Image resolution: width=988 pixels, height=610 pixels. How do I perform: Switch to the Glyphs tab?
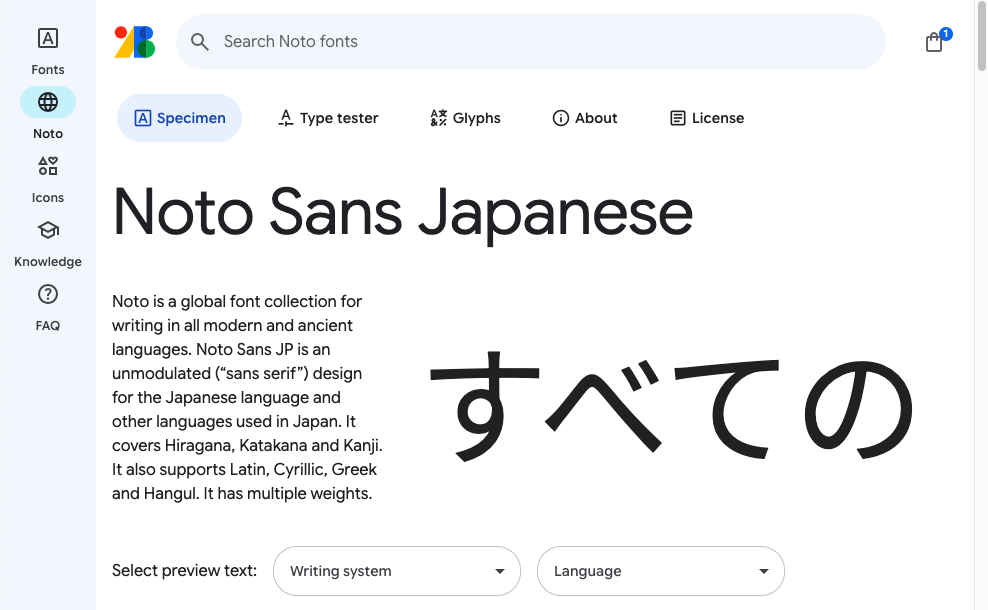pos(465,118)
